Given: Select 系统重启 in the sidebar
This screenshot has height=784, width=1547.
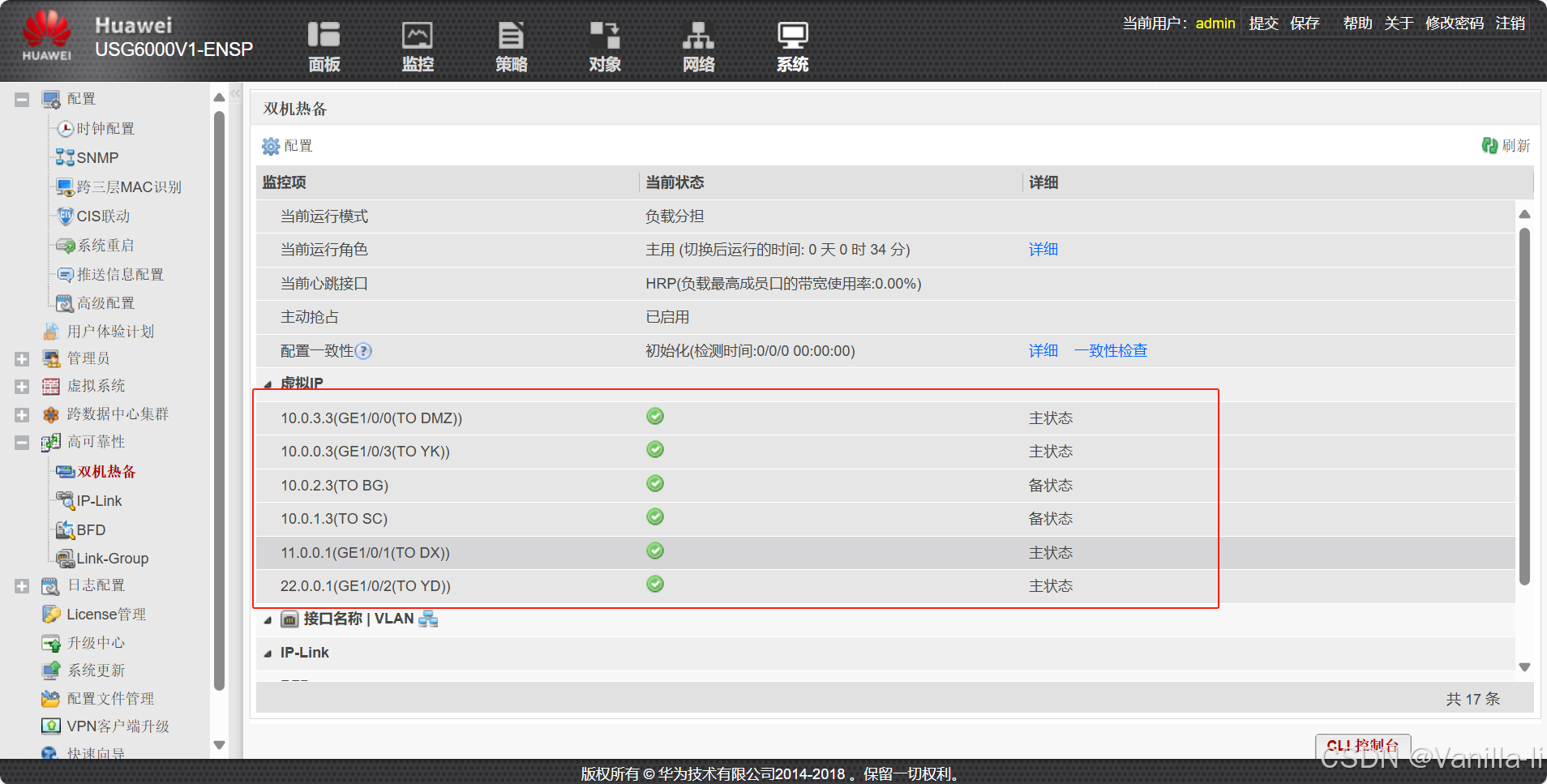Looking at the screenshot, I should point(105,245).
